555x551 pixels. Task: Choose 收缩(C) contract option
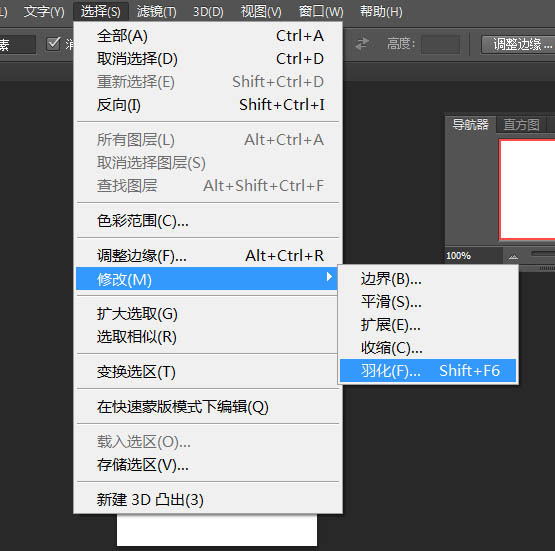point(428,348)
